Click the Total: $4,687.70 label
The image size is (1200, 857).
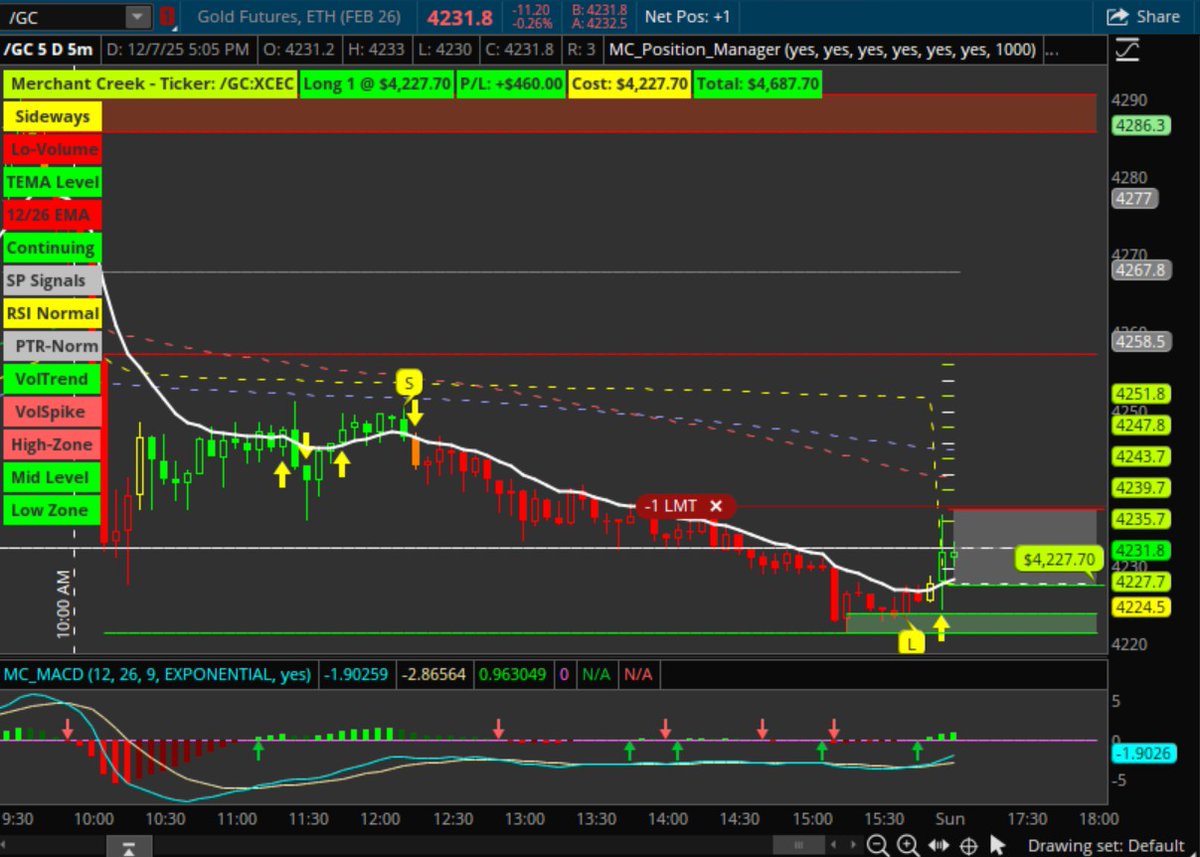[x=757, y=84]
